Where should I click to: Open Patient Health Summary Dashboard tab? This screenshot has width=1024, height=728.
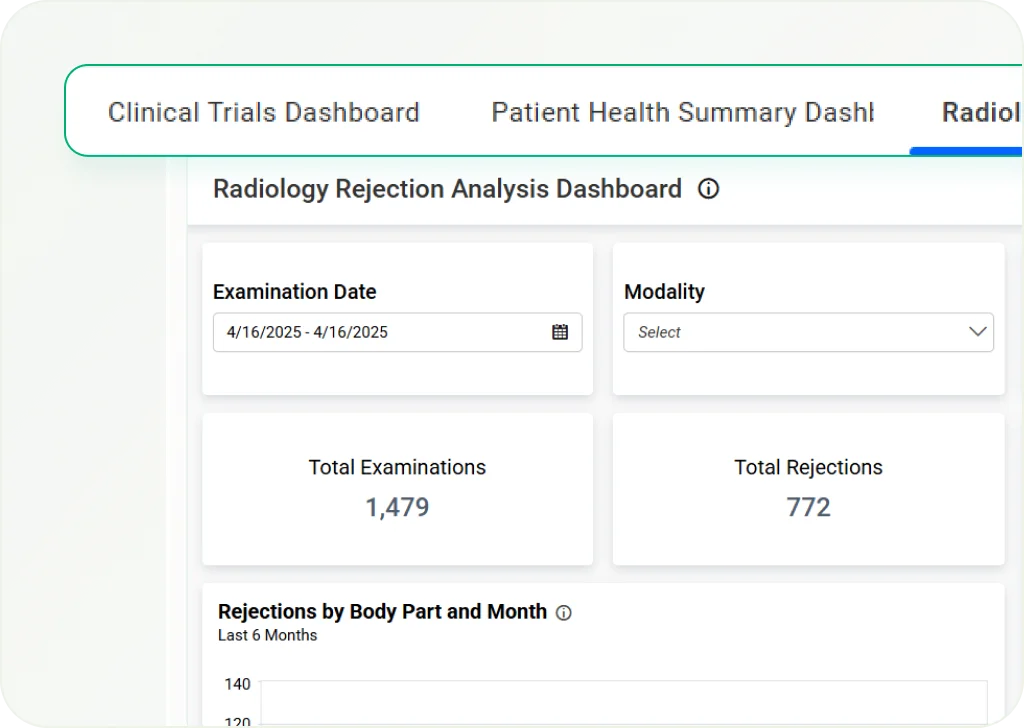682,112
